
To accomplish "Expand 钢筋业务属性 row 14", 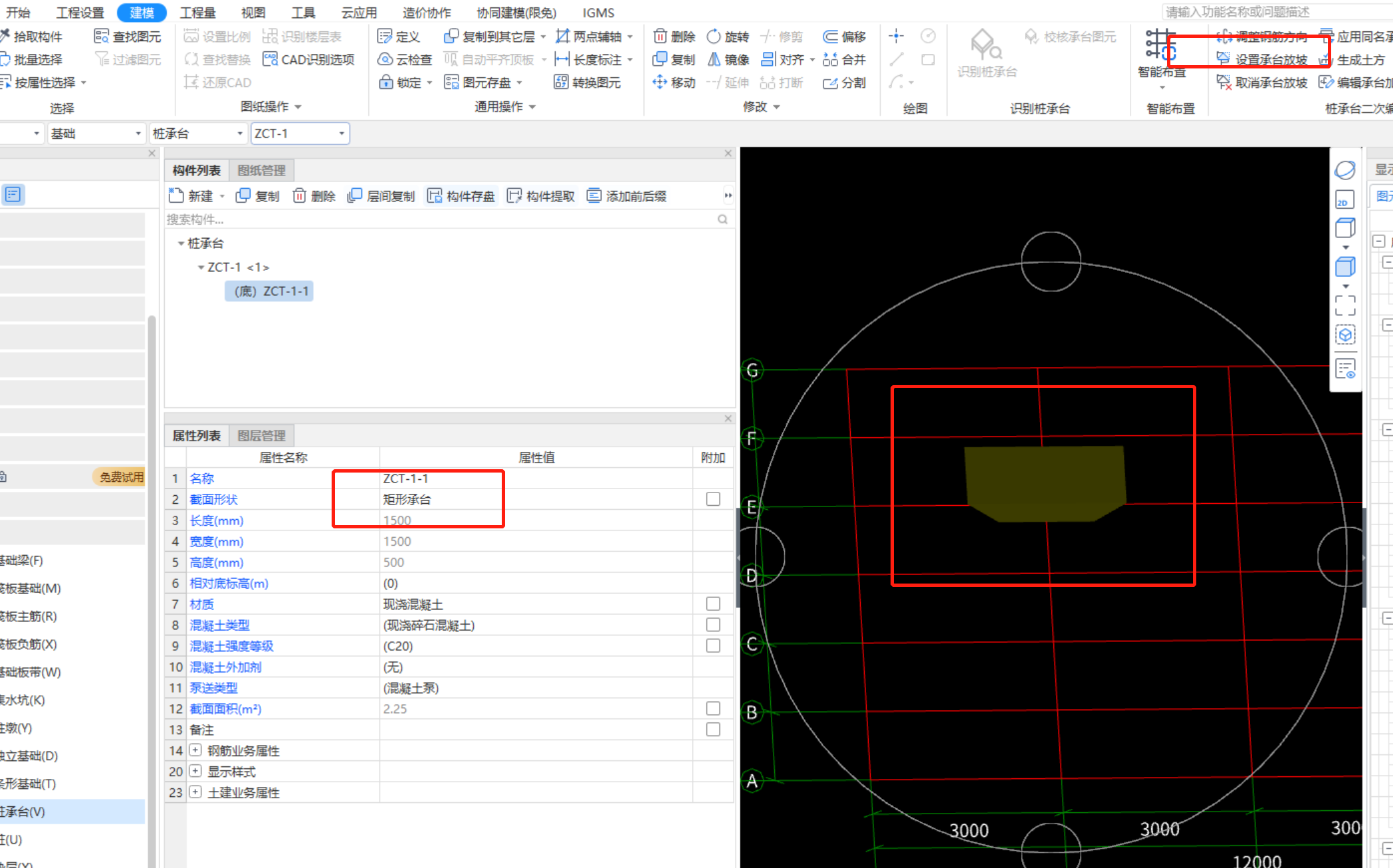I will tap(194, 750).
